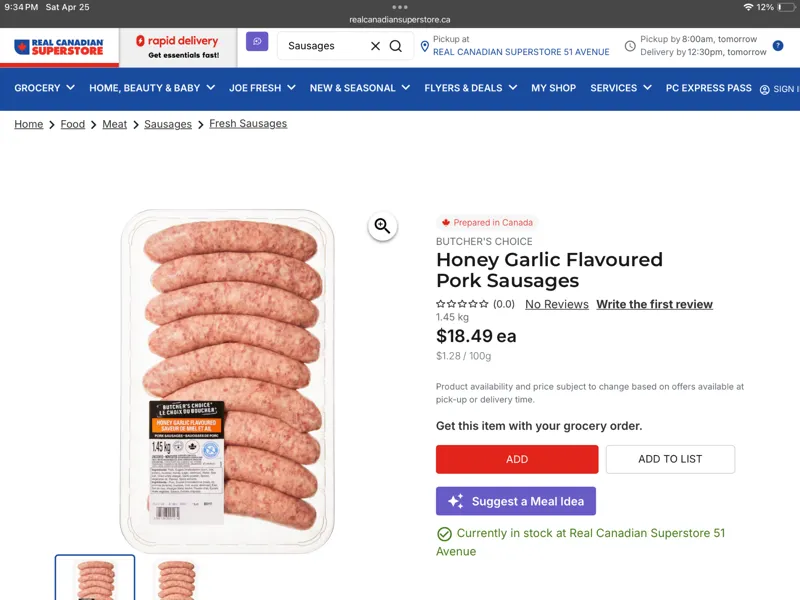
Task: Click the pickup time clock icon
Action: [630, 46]
